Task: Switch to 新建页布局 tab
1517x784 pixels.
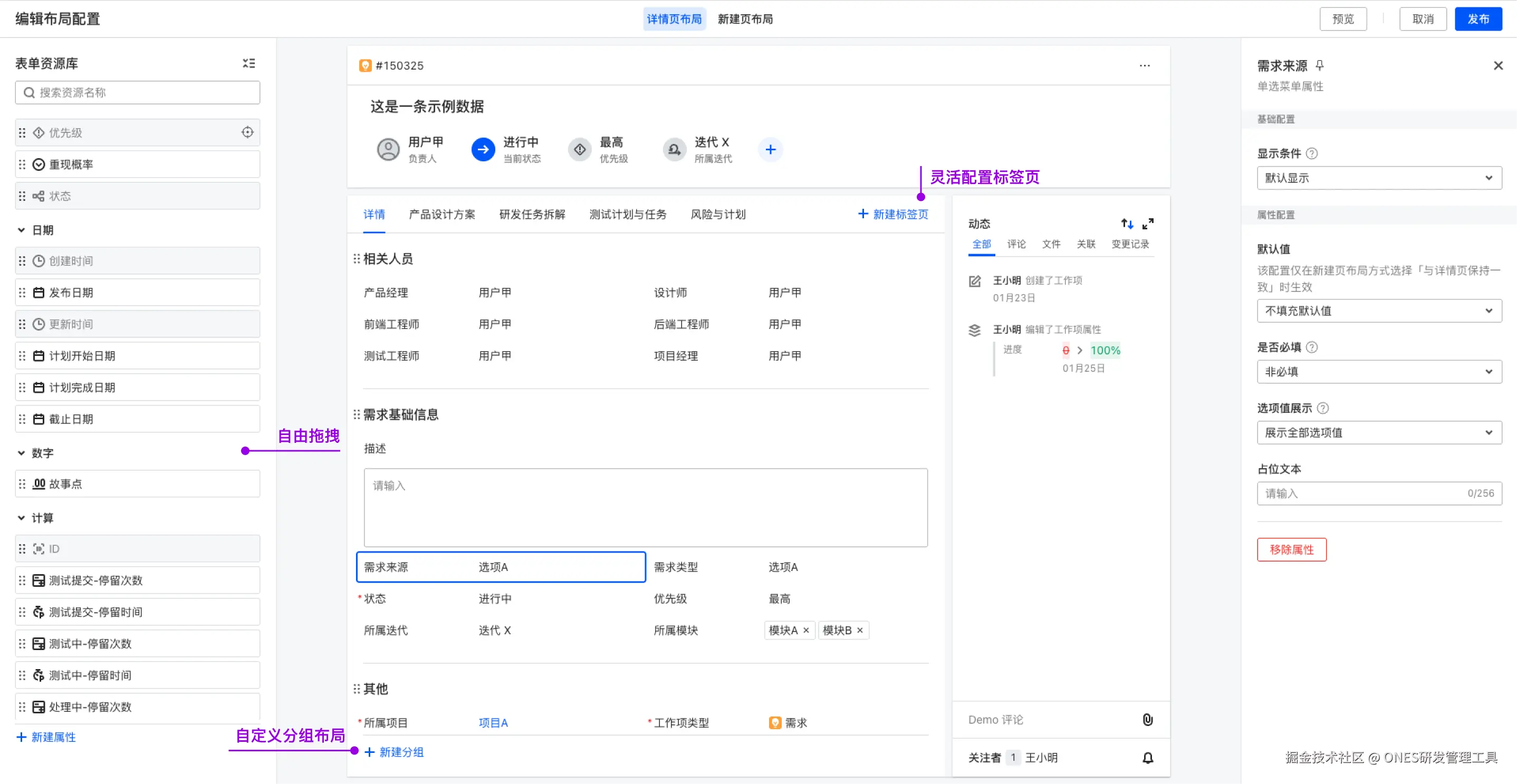Action: (x=745, y=19)
